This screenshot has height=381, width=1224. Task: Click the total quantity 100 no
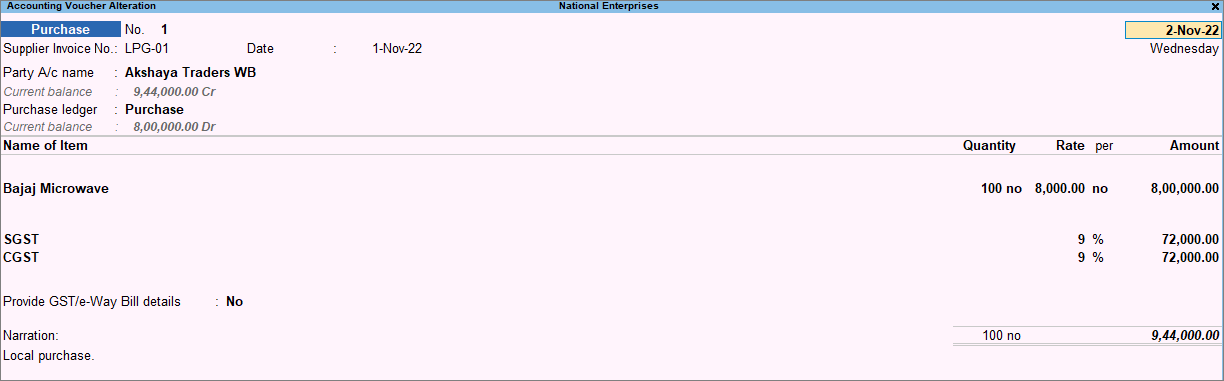coord(1002,336)
